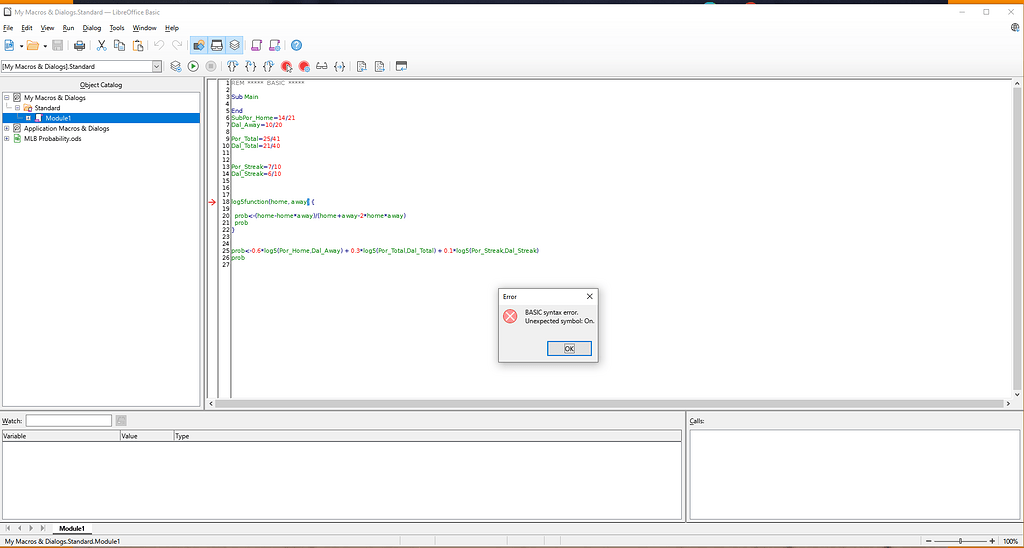Click the Step Over icon
The image size is (1024, 548).
[232, 66]
